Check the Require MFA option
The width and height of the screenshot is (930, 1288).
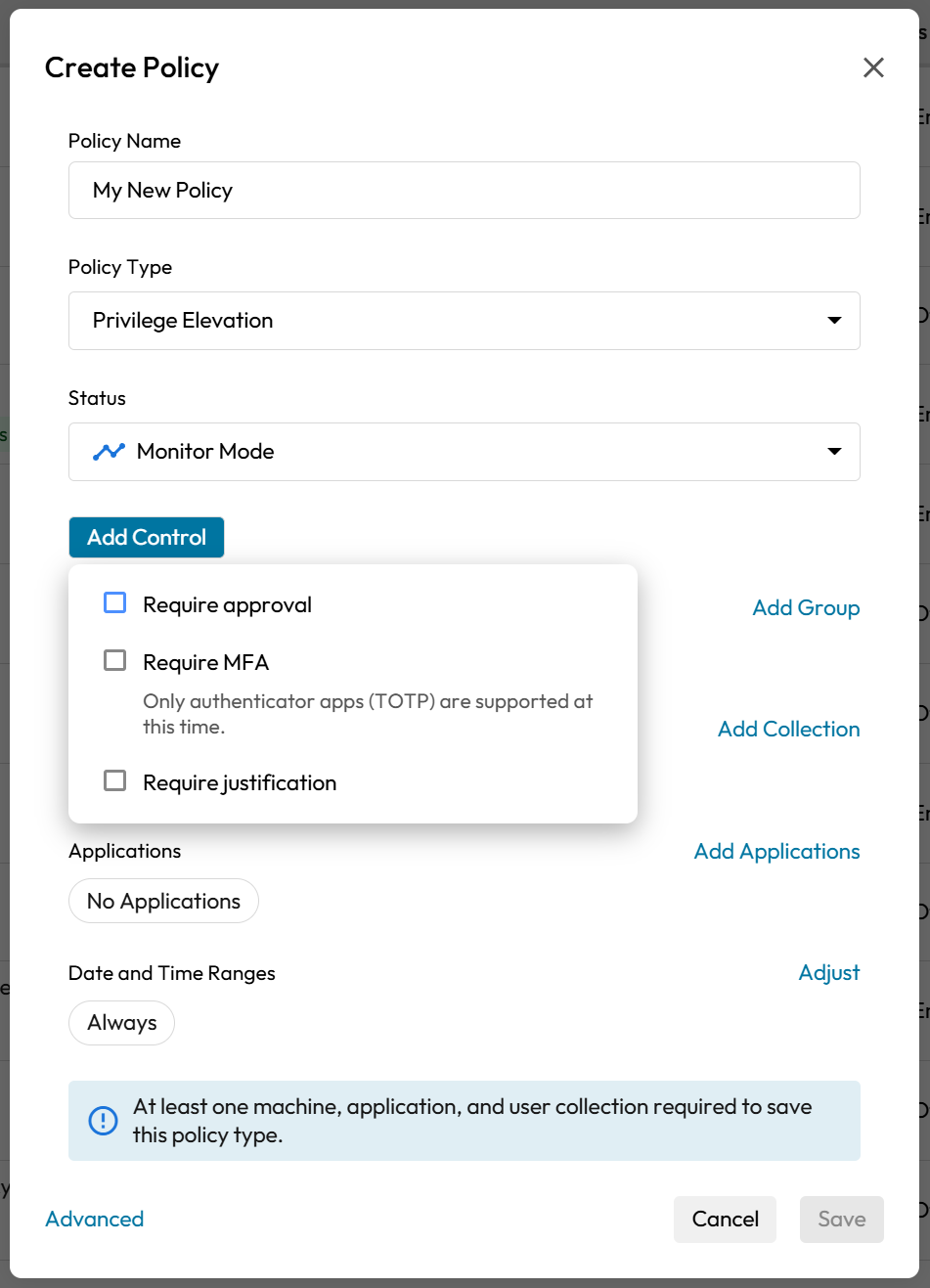coord(115,661)
